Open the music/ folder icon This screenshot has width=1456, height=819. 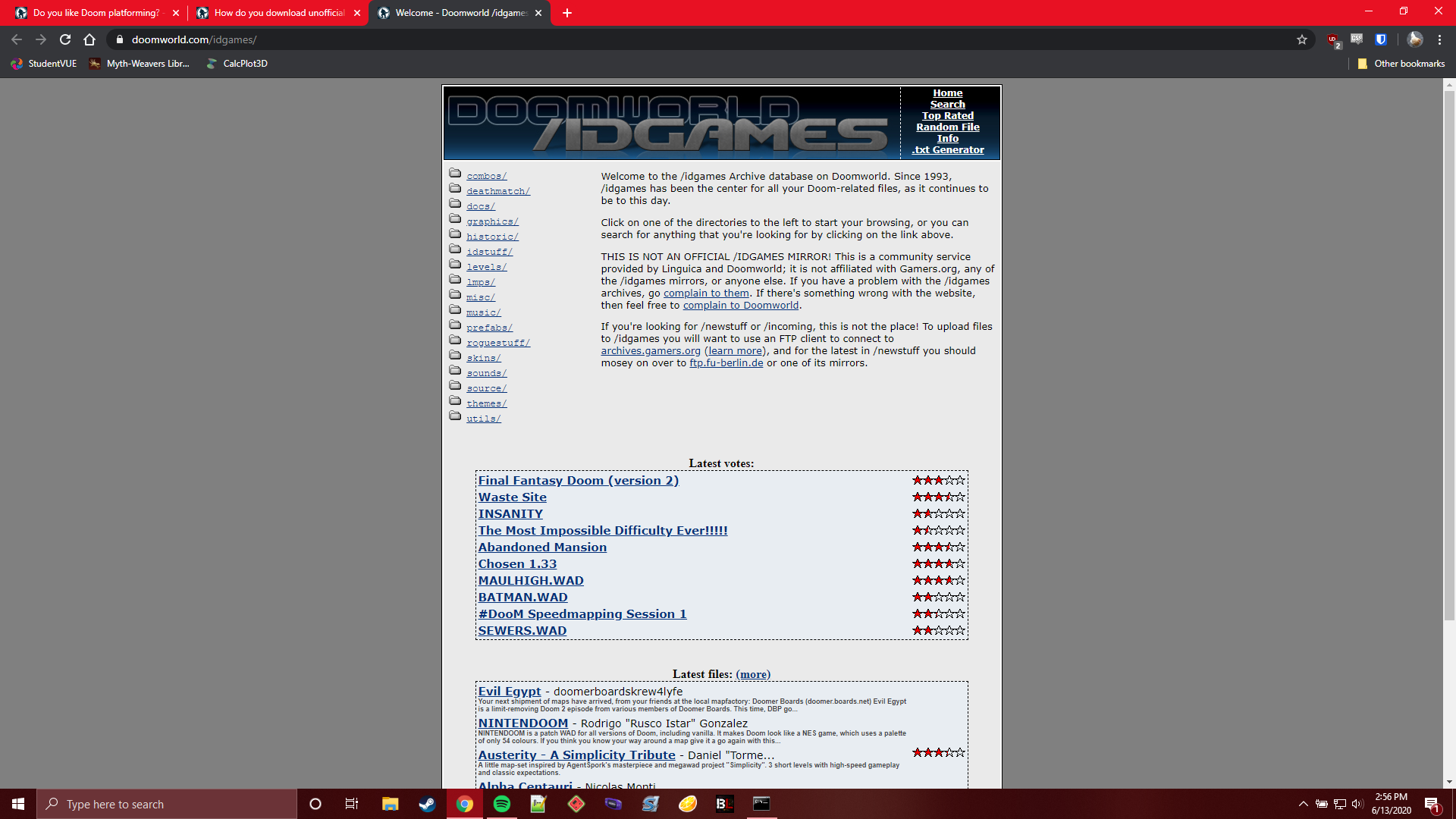(x=455, y=310)
